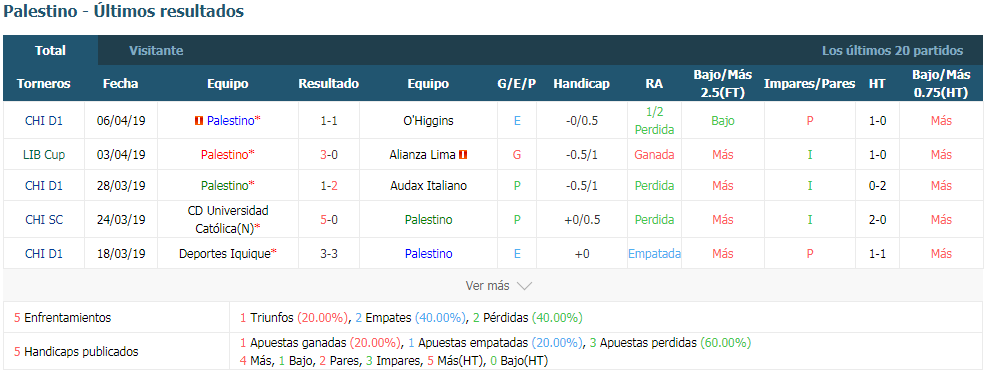Click the Handicap column header
The height and width of the screenshot is (373, 984).
click(x=581, y=84)
